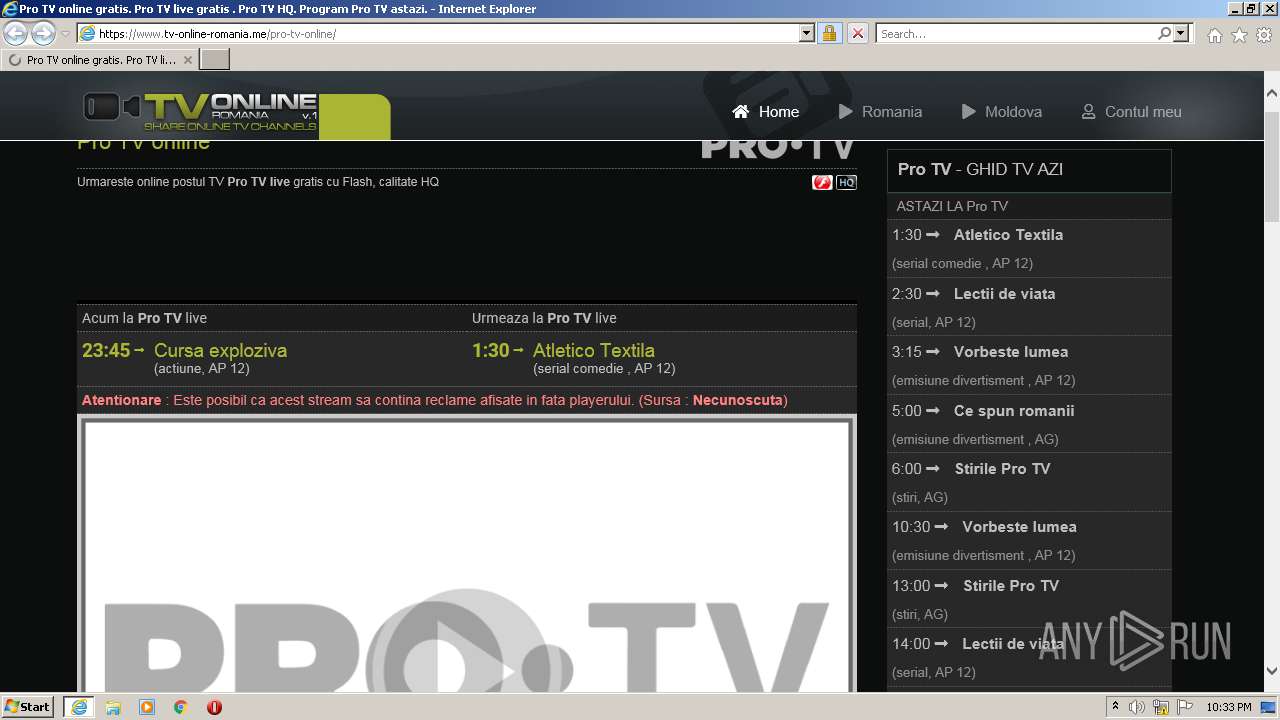Click ASTAZI LA Pro TV label
Viewport: 1280px width, 720px height.
952,206
